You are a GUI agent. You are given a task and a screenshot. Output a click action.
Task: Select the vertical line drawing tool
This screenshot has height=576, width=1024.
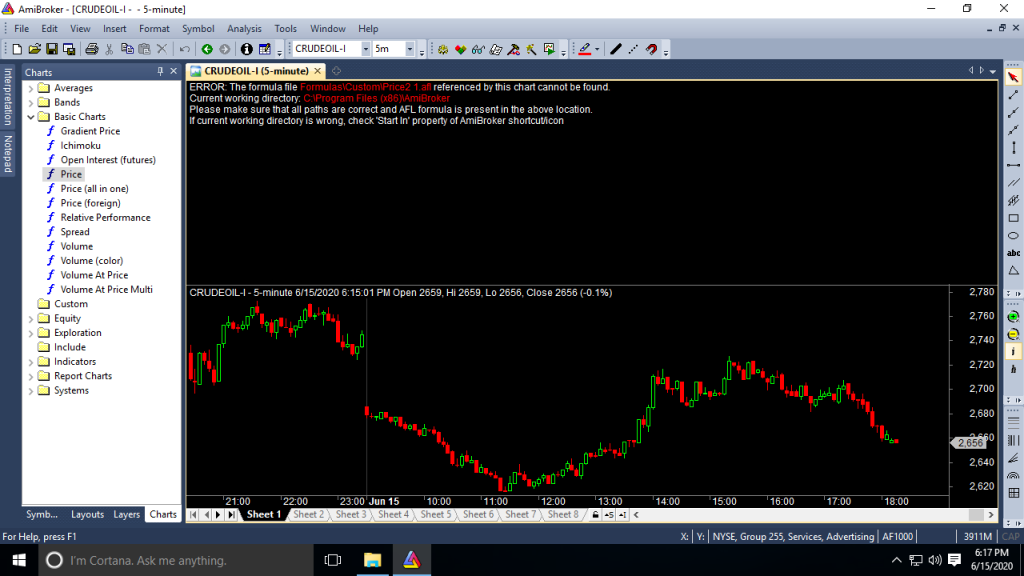[x=1013, y=148]
